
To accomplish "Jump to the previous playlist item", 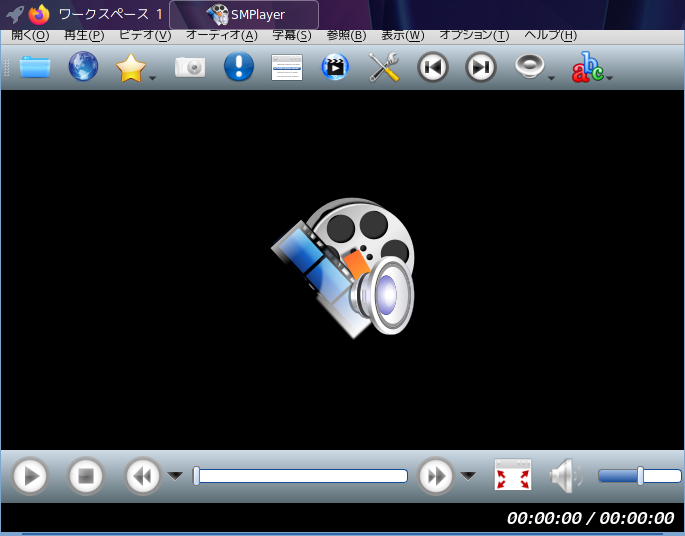I will pos(432,67).
